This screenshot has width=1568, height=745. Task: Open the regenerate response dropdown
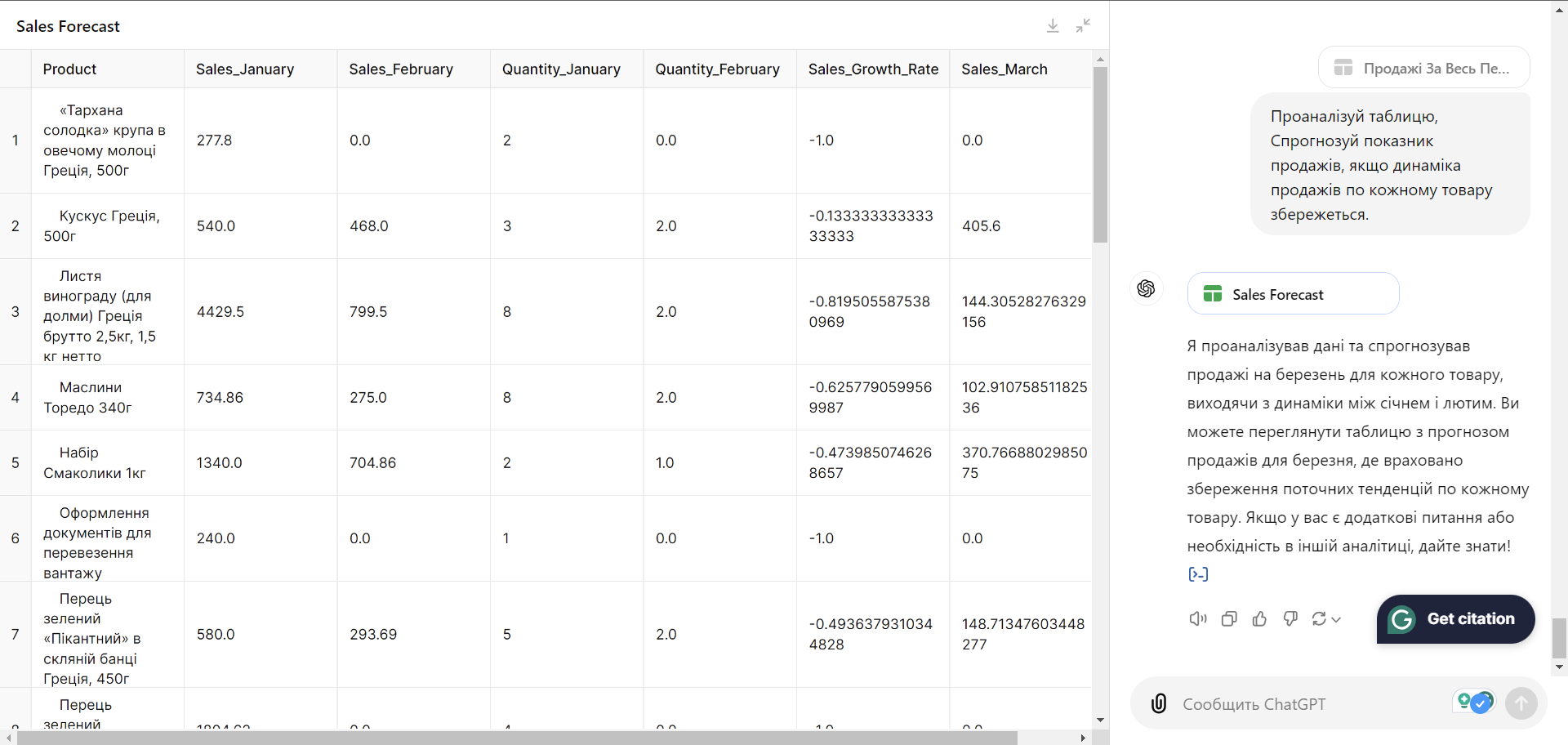1326,619
